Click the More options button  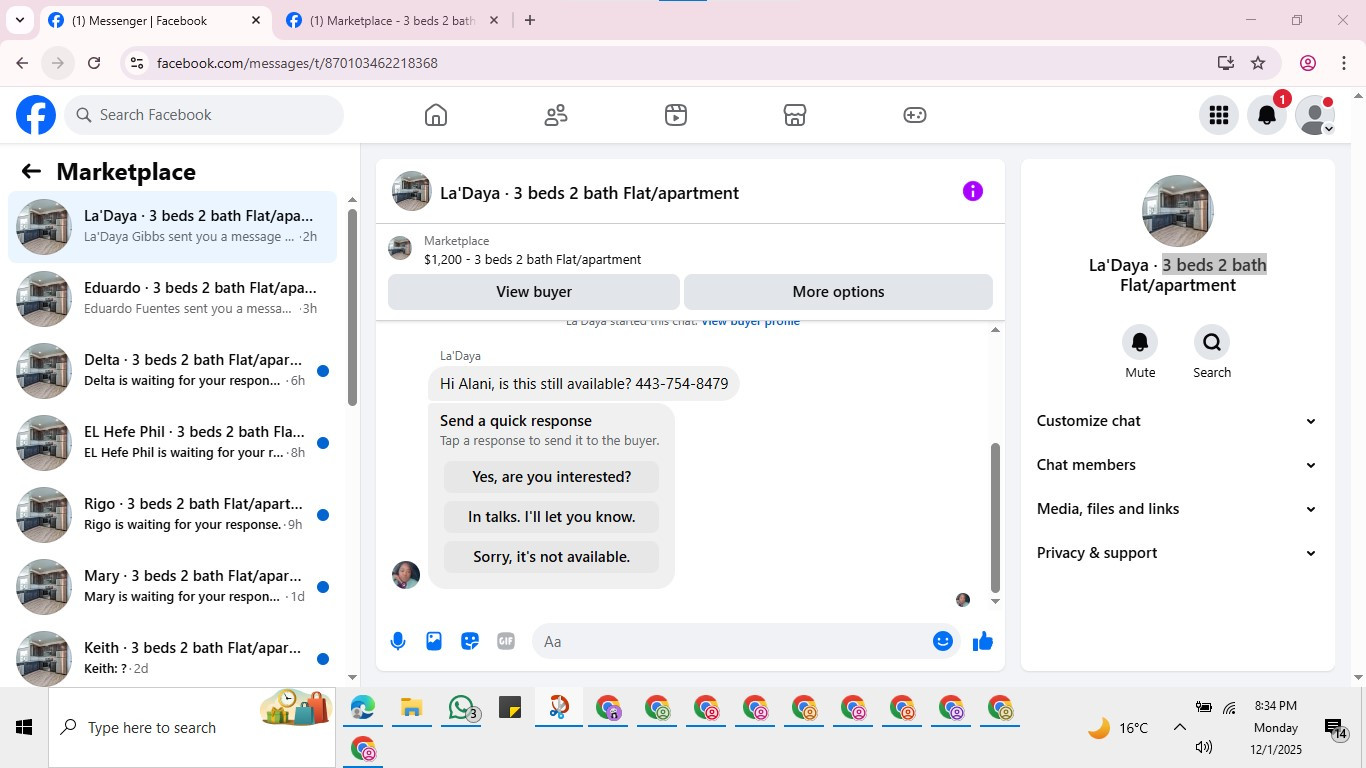click(838, 292)
